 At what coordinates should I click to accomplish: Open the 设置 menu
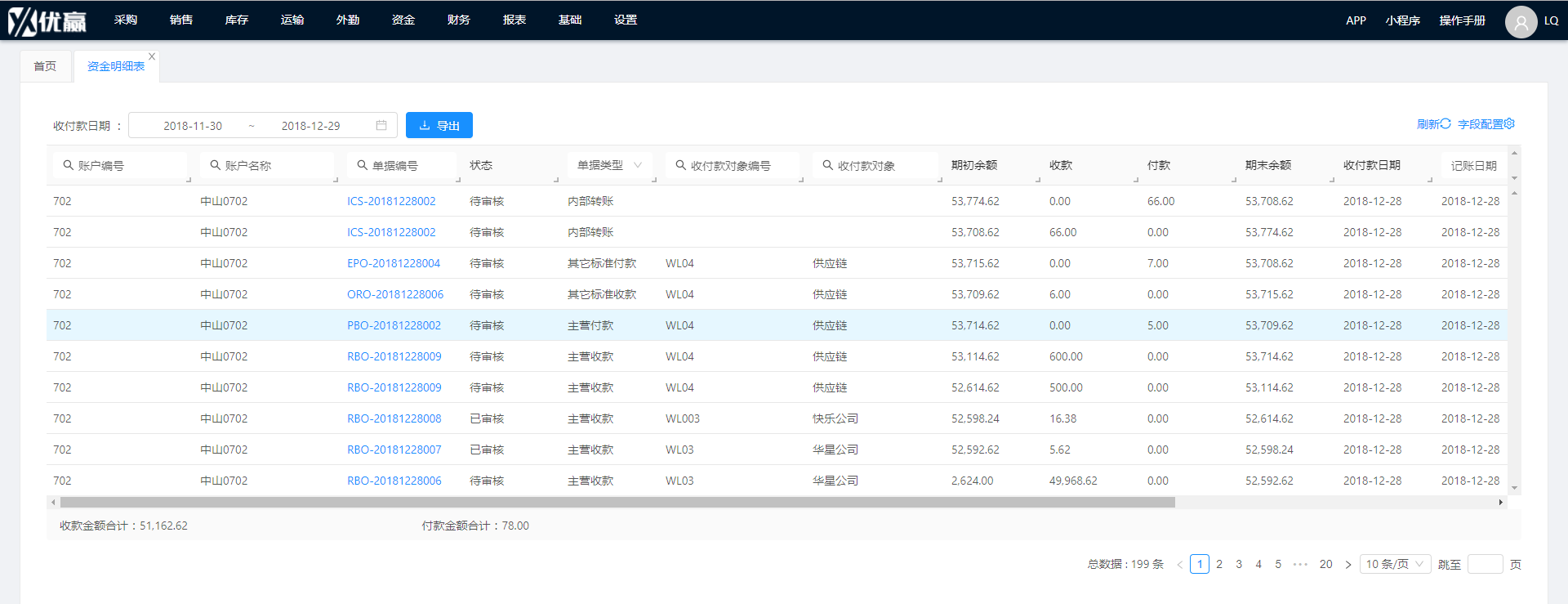[626, 20]
